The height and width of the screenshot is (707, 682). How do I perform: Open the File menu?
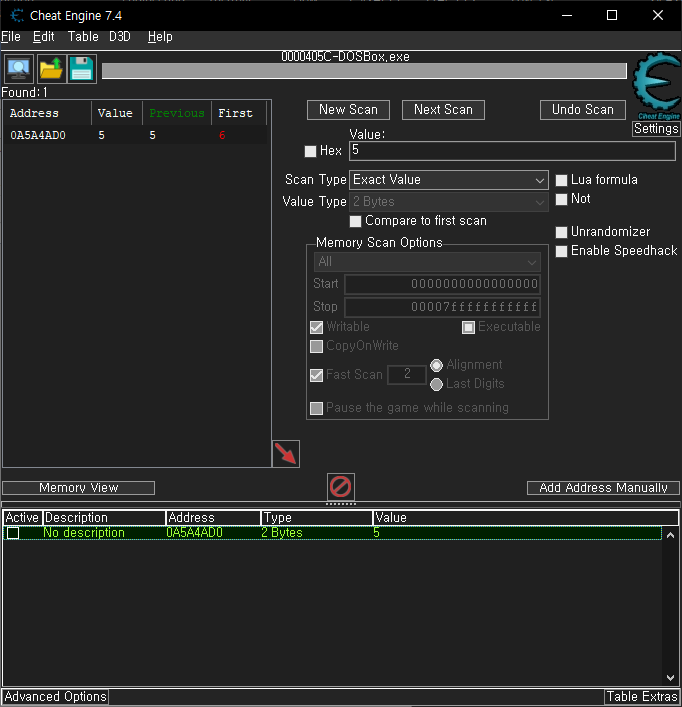point(11,37)
